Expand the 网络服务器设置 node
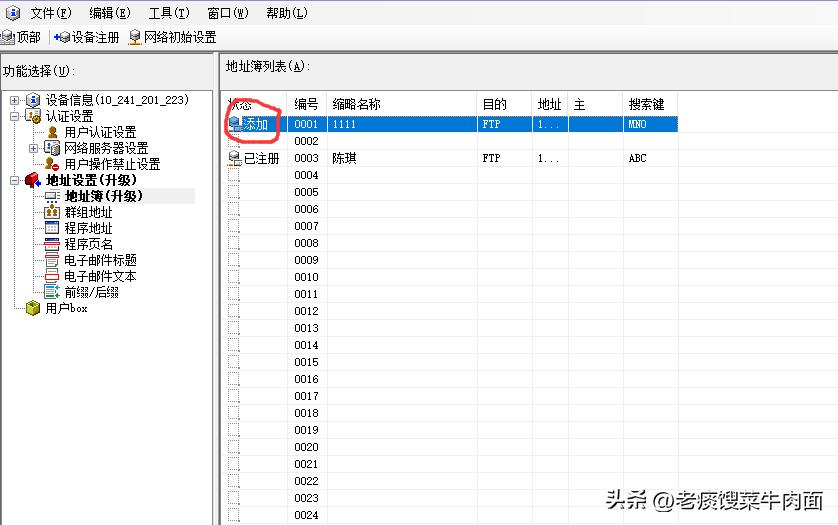Screen dimensions: 838x525 point(34,148)
